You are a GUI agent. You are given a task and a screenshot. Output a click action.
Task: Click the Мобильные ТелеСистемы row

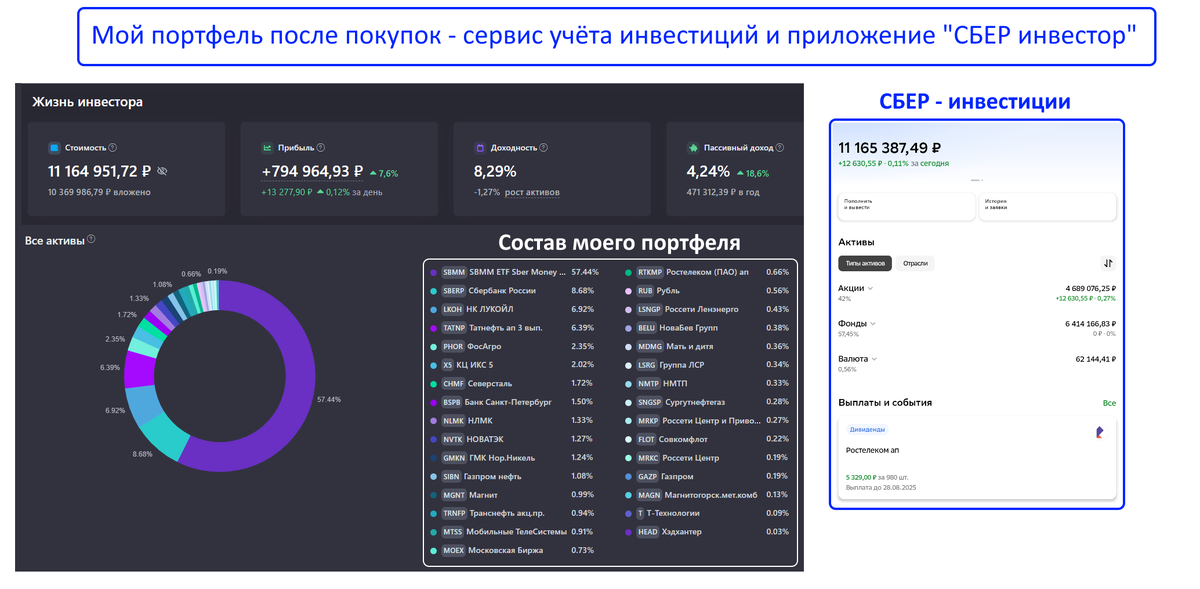513,532
